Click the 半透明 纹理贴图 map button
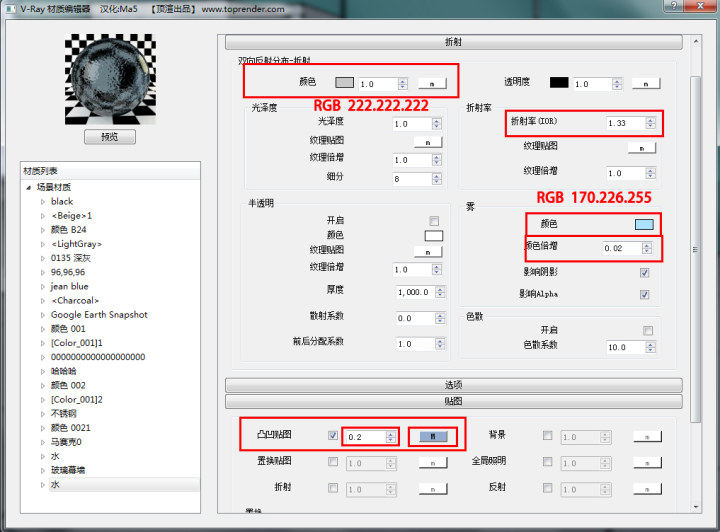720x532 pixels. tap(428, 252)
